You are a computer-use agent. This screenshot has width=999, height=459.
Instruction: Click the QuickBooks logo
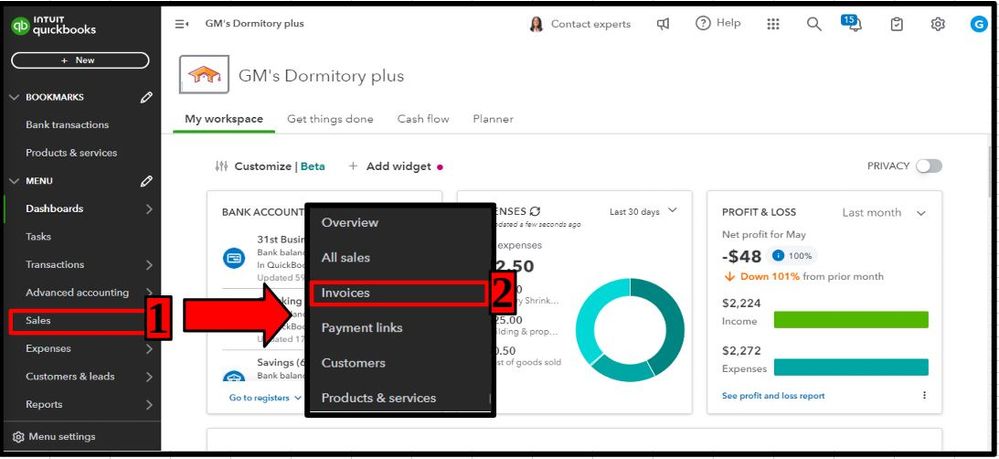(54, 26)
